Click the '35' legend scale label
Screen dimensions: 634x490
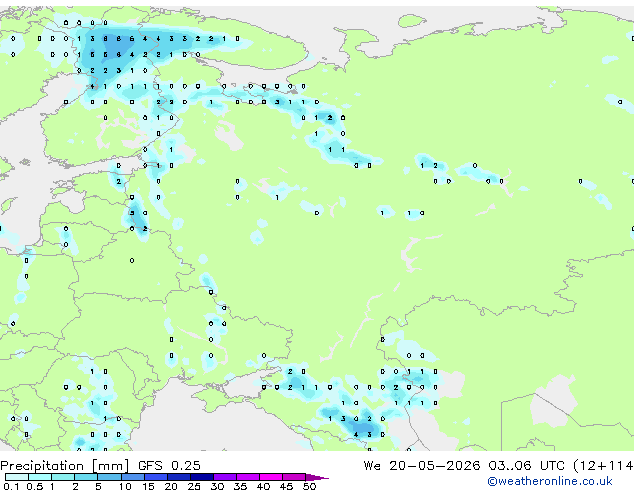coord(240,486)
